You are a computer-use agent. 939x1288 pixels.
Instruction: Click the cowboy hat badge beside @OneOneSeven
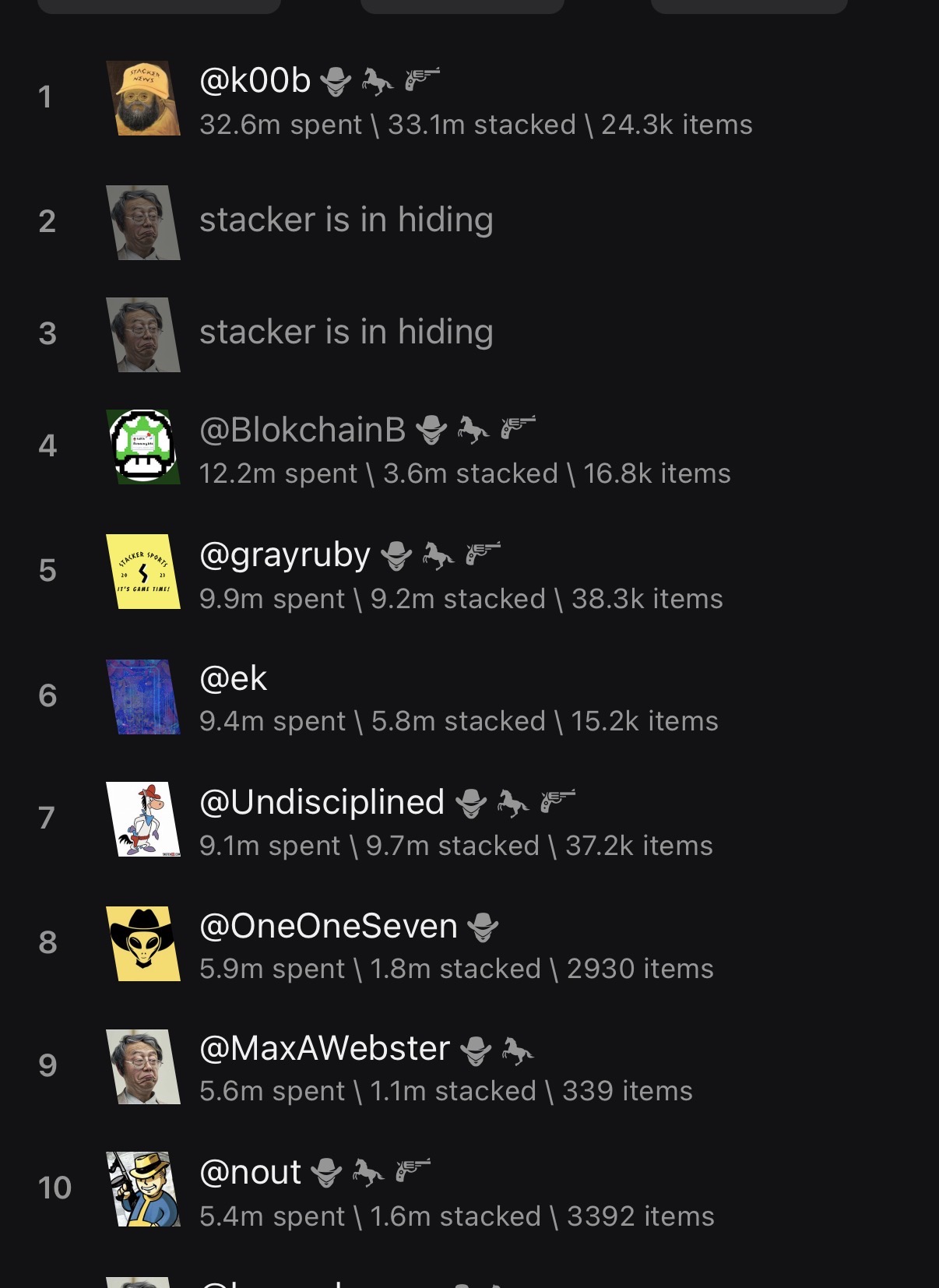point(483,927)
